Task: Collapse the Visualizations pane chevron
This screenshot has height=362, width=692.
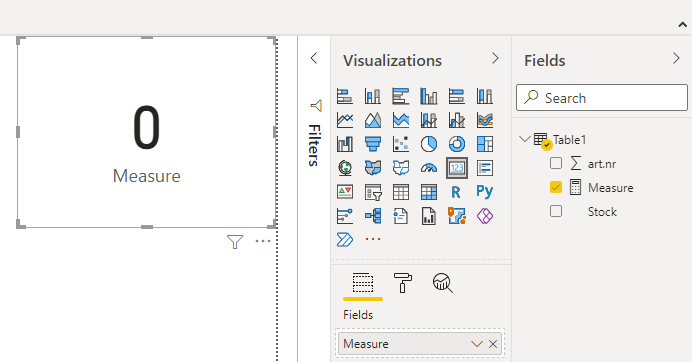Action: 495,58
